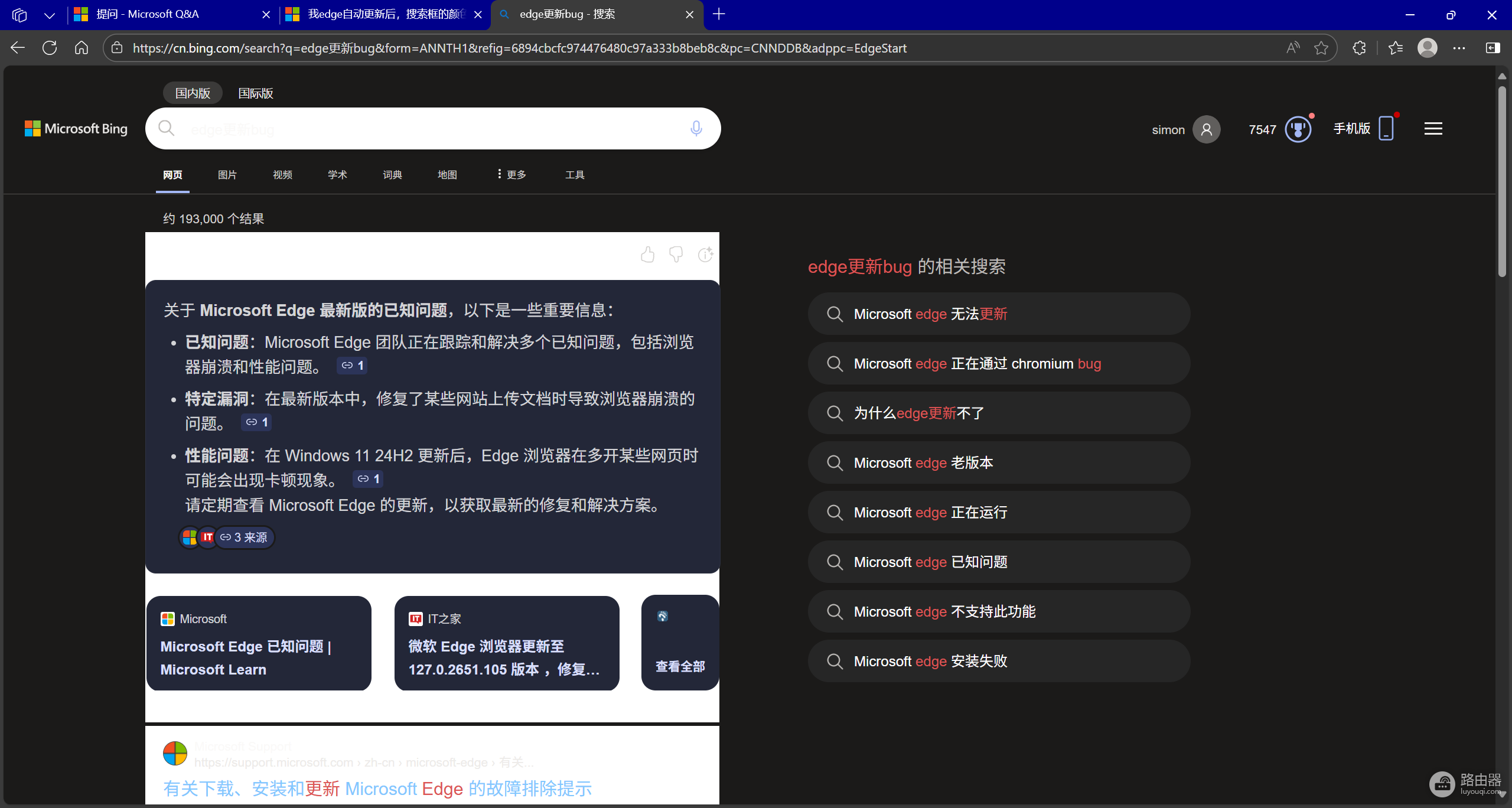Click the address bar URL

pyautogui.click(x=519, y=48)
